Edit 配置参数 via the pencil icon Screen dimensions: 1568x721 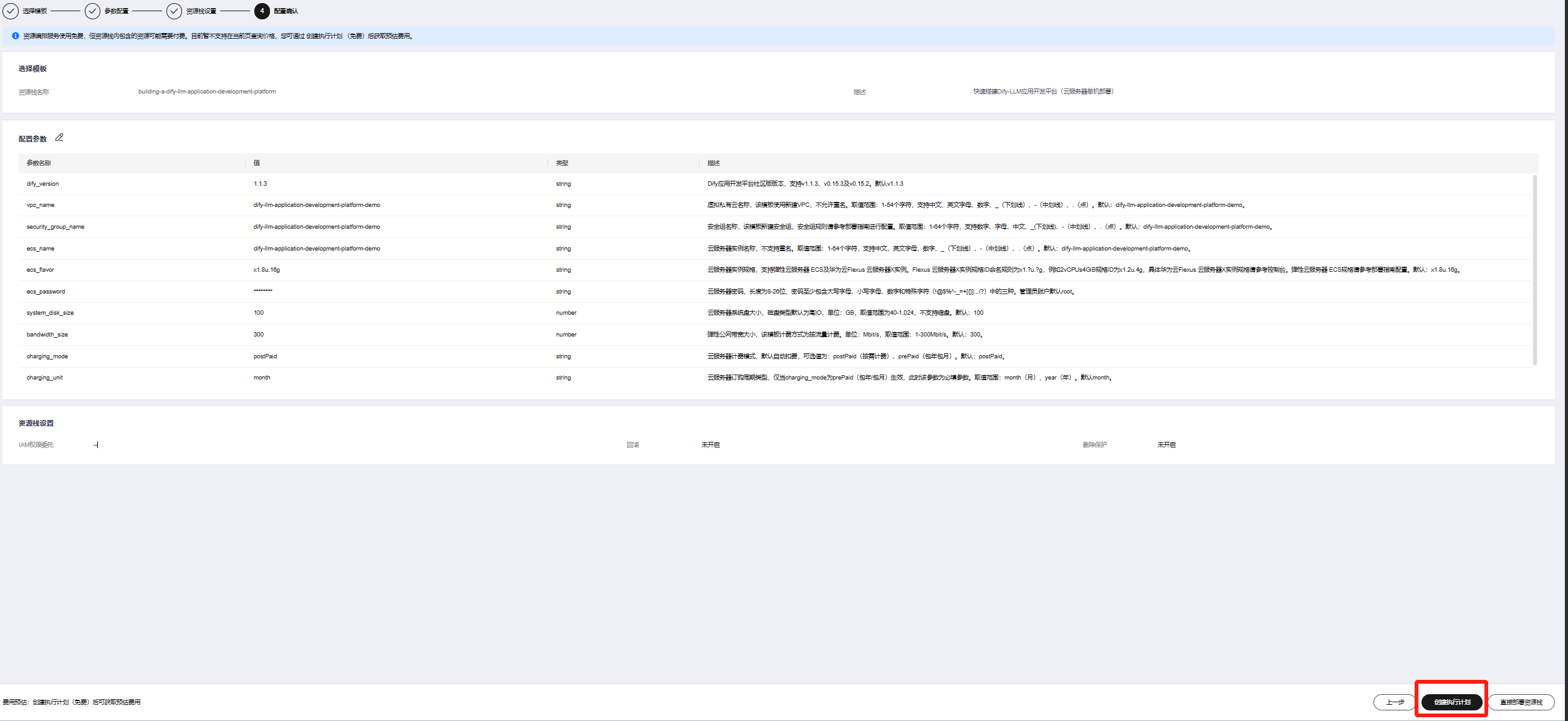click(59, 138)
